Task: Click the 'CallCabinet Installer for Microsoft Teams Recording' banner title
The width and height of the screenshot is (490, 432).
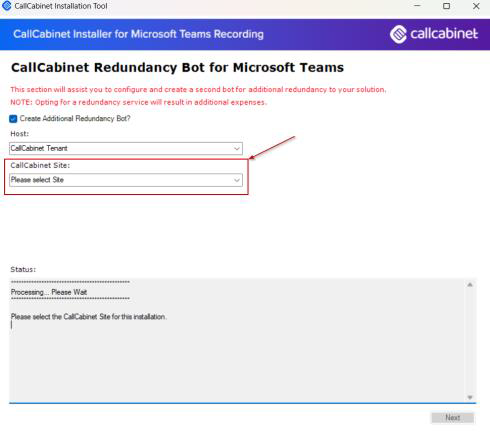Action: [138, 34]
